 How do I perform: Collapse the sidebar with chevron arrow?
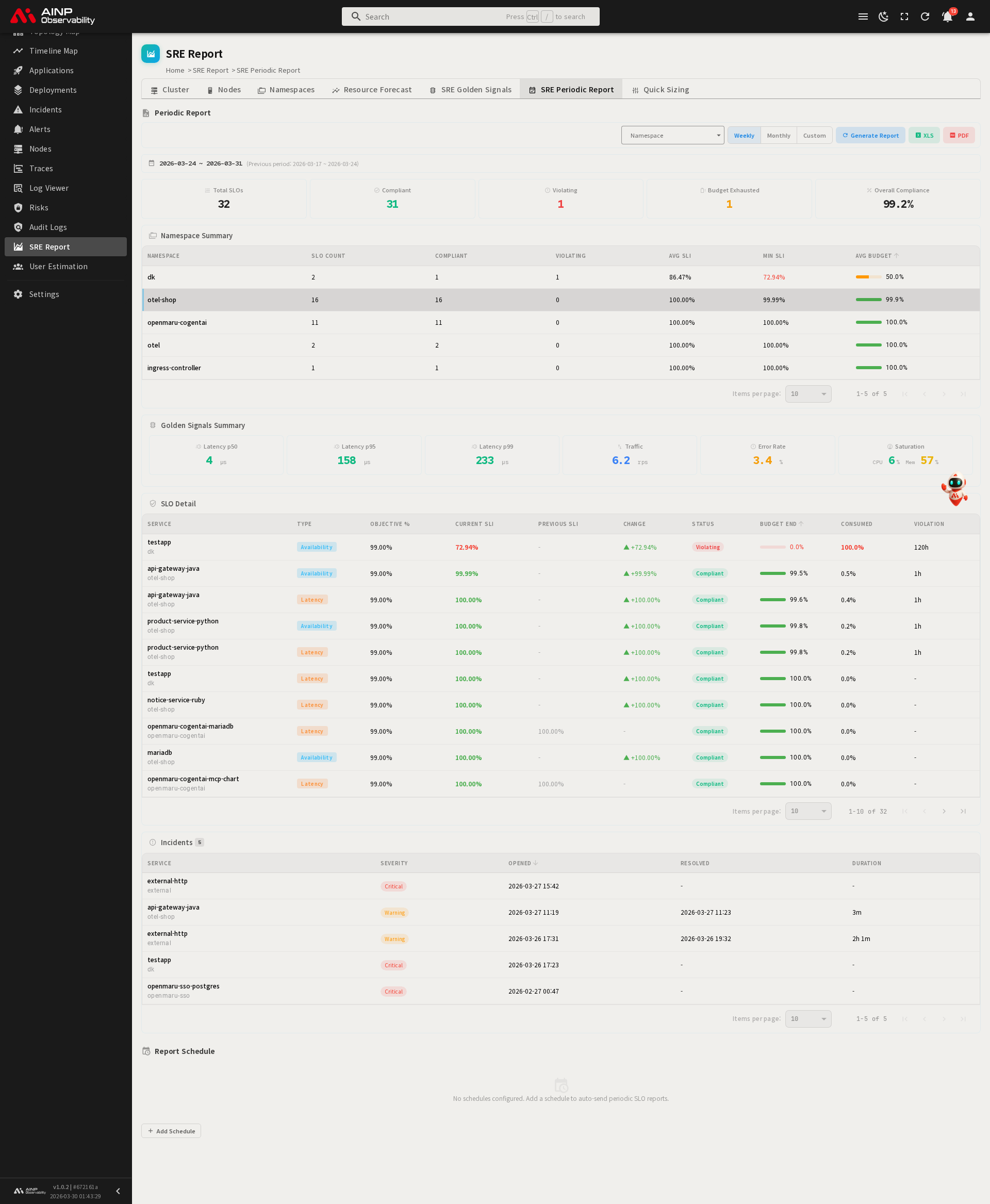[118, 1191]
